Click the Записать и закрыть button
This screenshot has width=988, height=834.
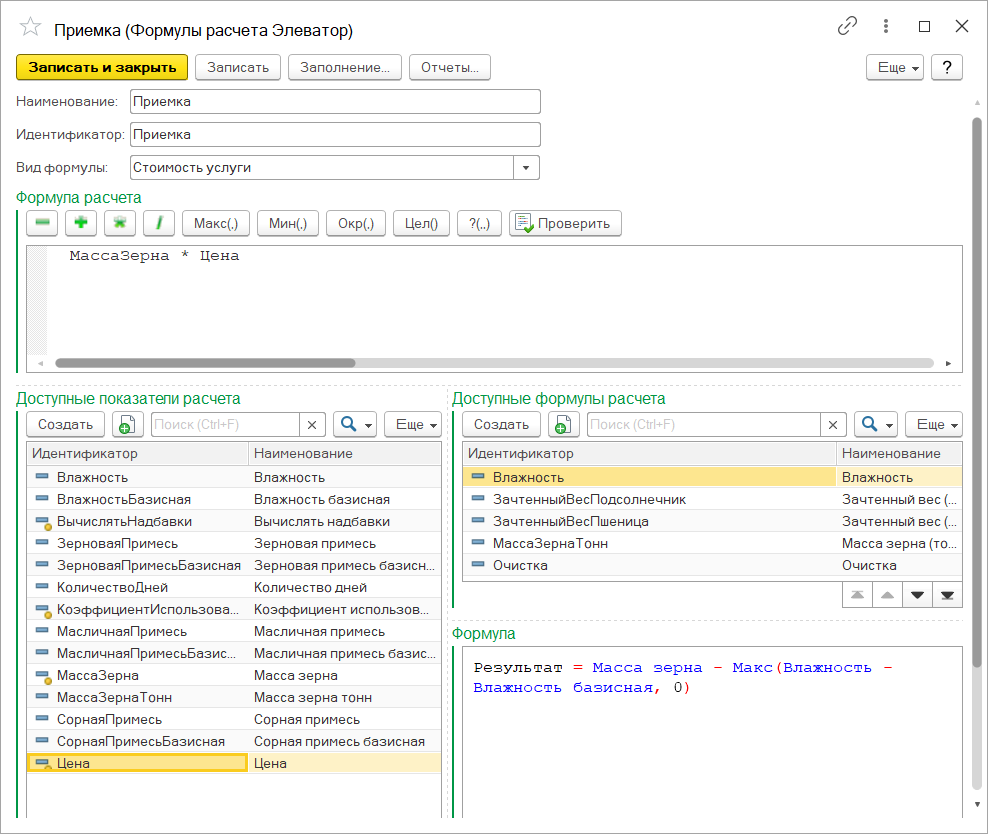pos(102,67)
